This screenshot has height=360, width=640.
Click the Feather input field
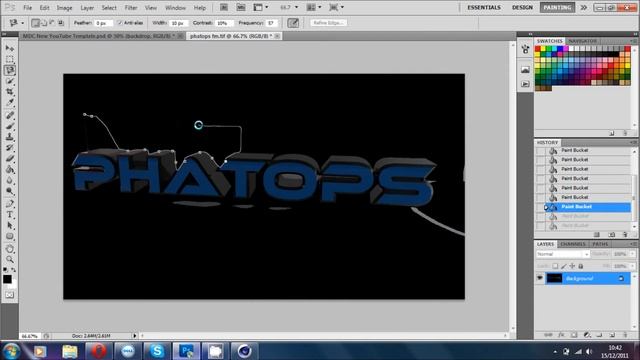pos(103,23)
